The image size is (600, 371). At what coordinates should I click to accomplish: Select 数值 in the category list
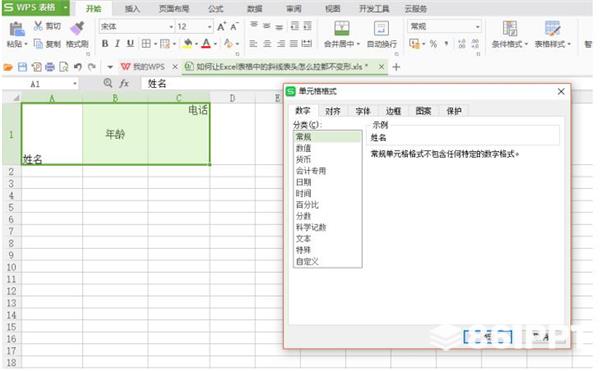(x=327, y=148)
